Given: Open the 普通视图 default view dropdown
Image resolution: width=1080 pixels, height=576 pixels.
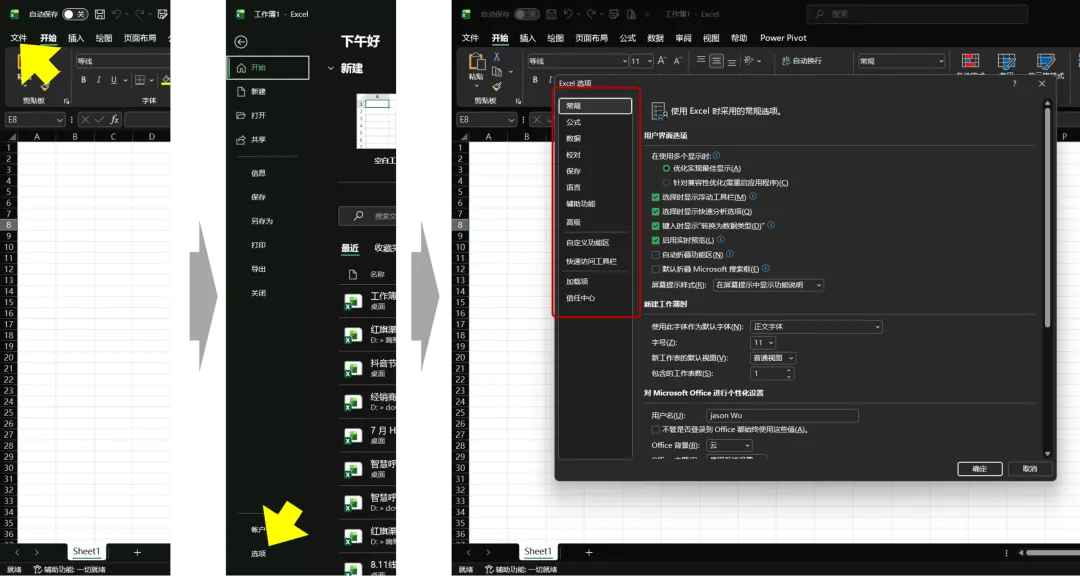Looking at the screenshot, I should pos(773,358).
